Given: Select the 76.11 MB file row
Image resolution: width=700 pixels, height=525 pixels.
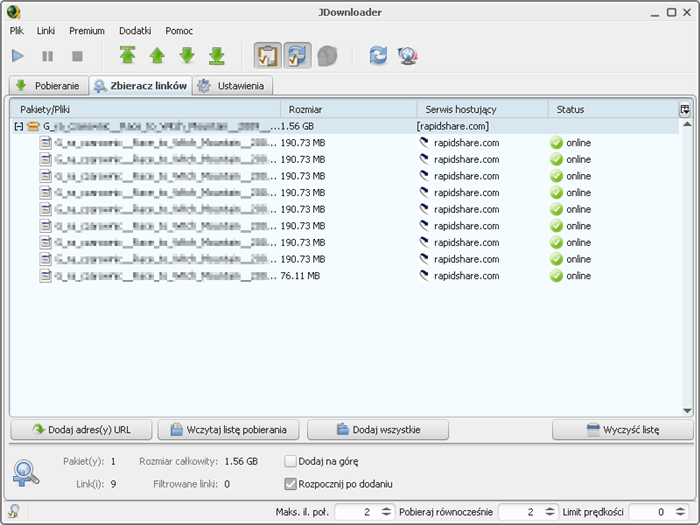Looking at the screenshot, I should click(x=345, y=276).
